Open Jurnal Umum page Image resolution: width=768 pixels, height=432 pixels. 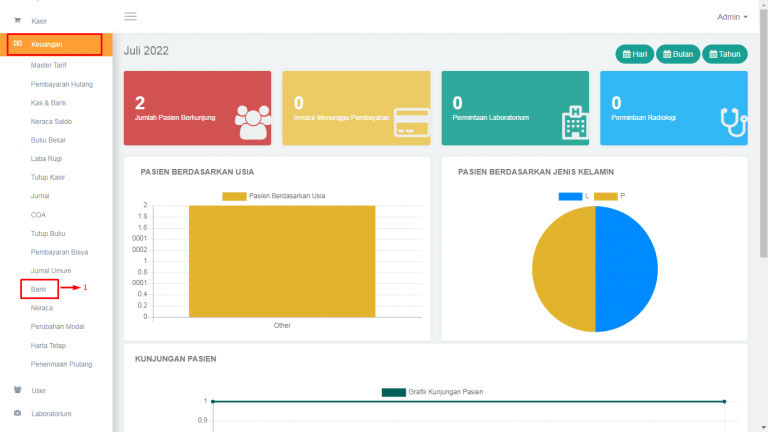coord(51,271)
